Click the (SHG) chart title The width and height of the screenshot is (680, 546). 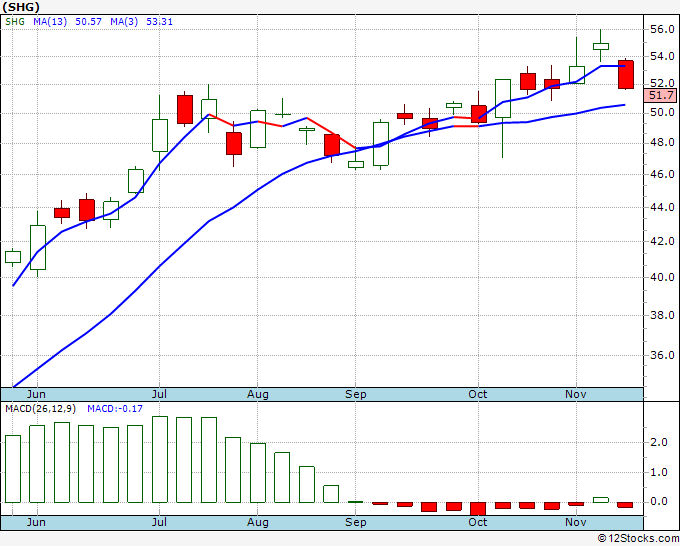[21, 7]
